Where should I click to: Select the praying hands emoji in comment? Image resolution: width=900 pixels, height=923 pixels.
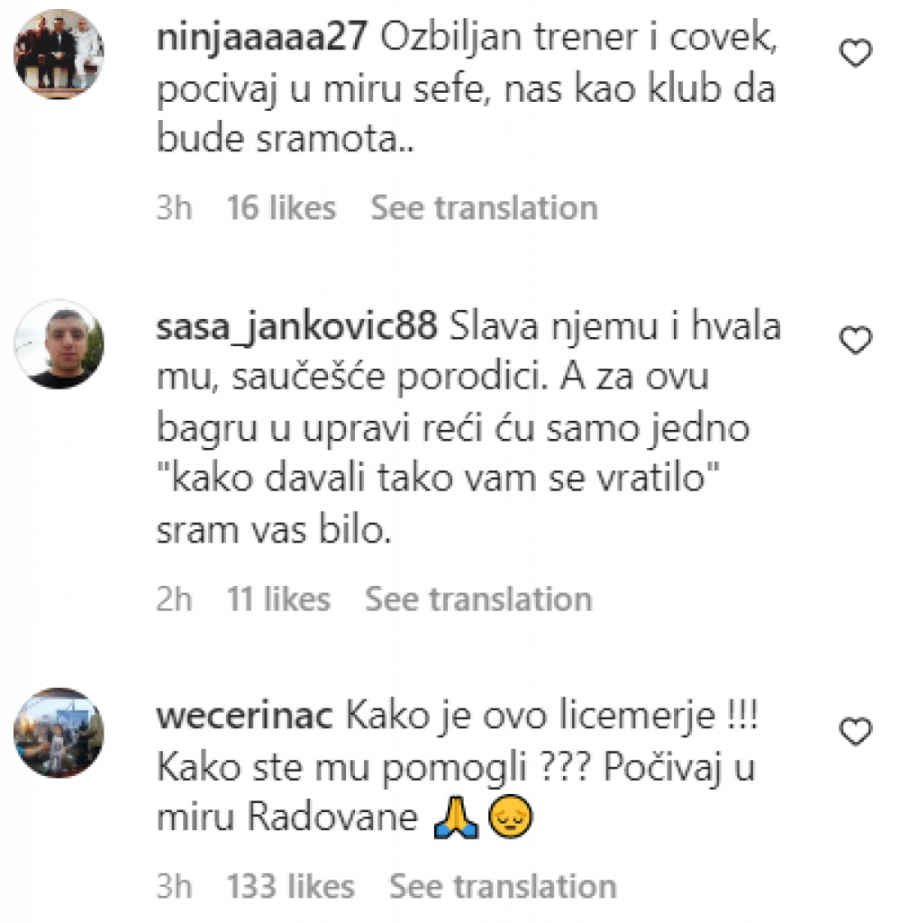pos(456,818)
